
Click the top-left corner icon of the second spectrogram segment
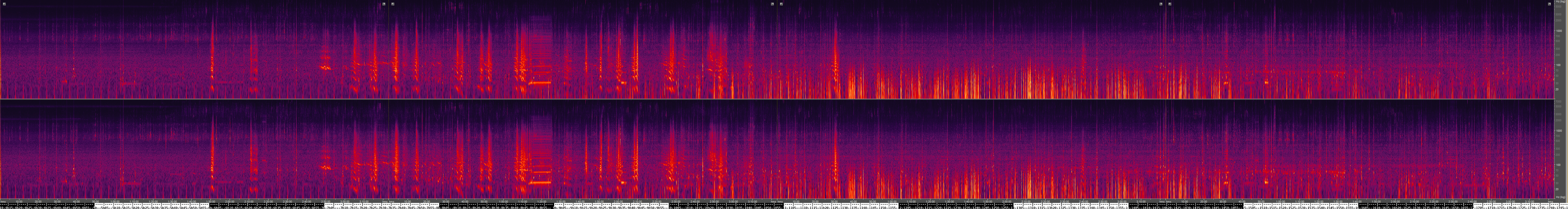coord(393,4)
